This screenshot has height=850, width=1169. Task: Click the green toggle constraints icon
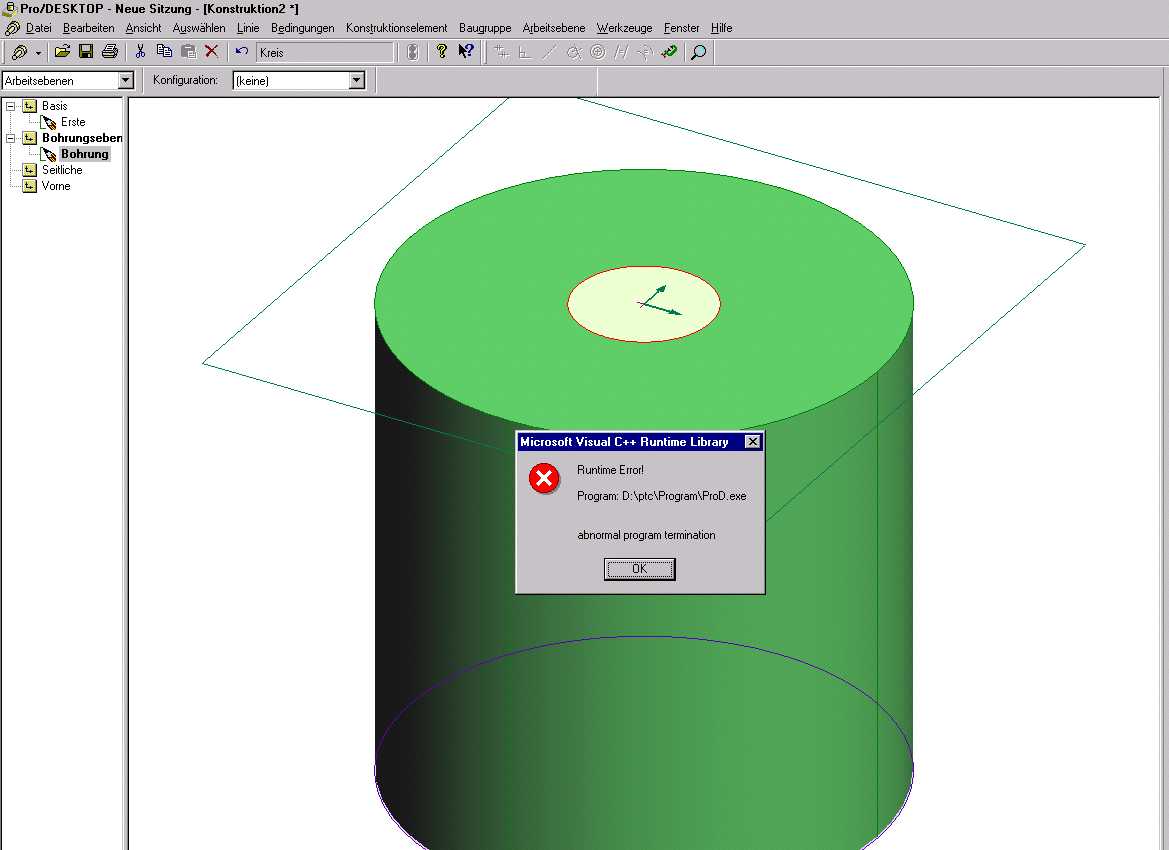tap(669, 52)
